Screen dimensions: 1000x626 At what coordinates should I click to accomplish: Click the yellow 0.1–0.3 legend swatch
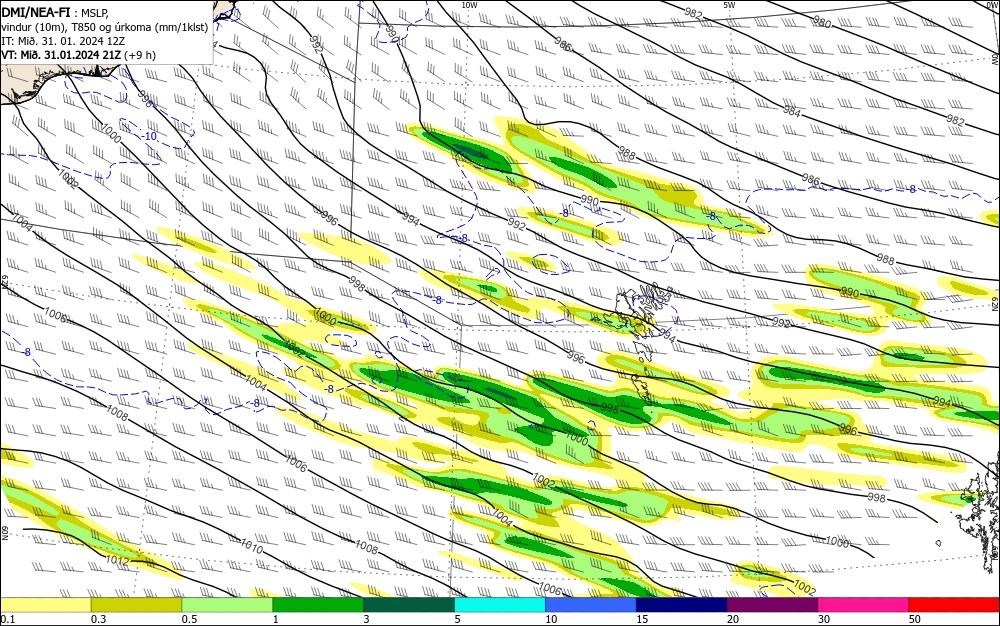(x=45, y=604)
